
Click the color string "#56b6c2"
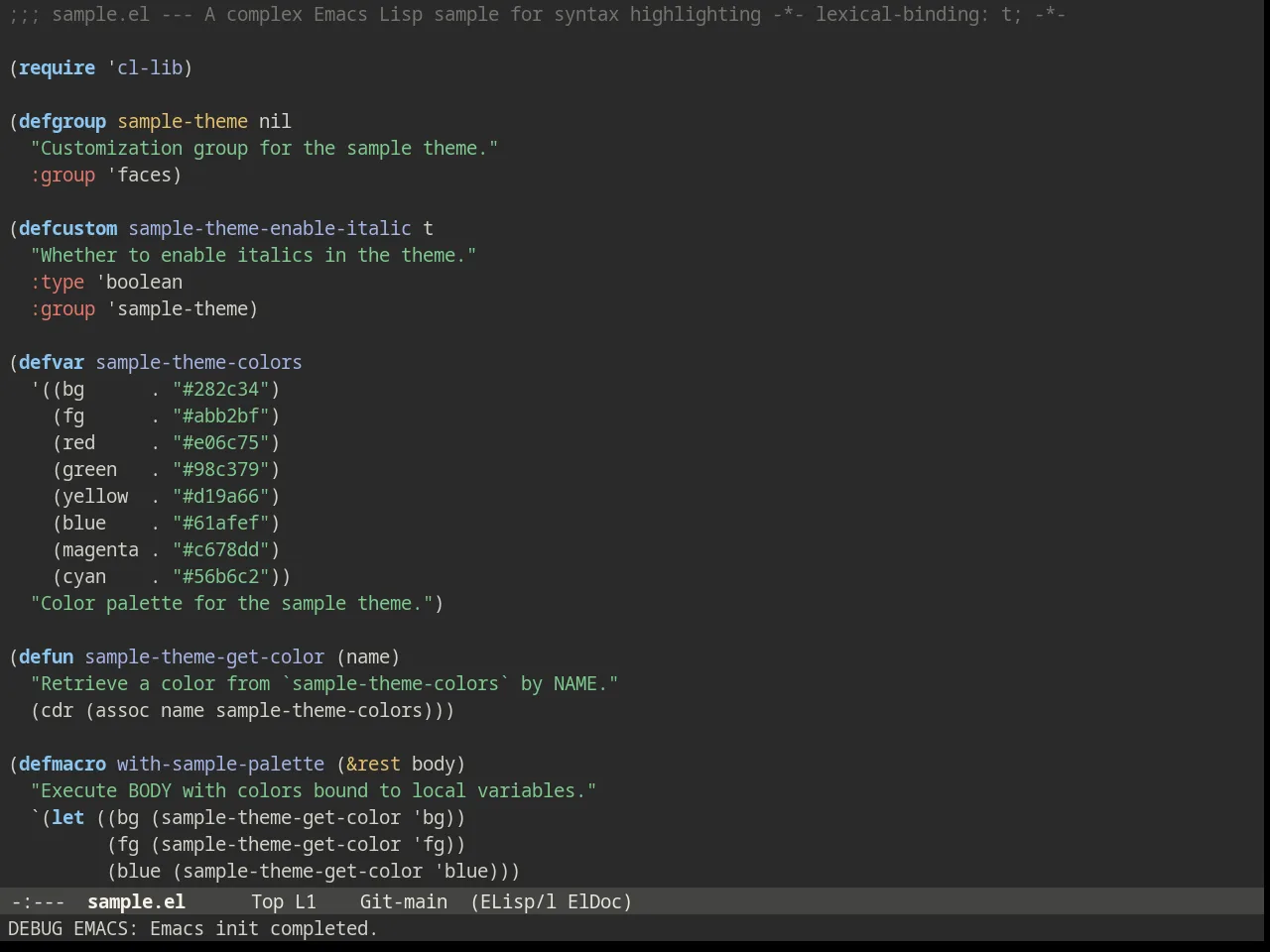pos(221,576)
